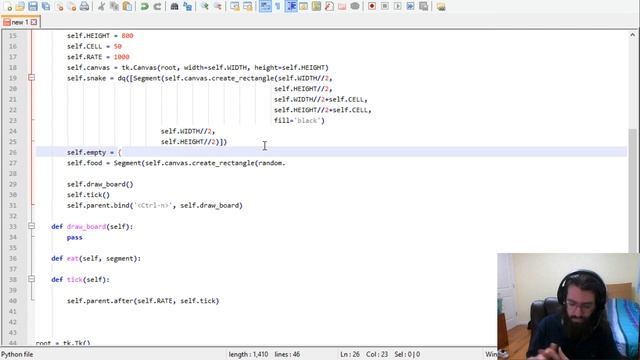The image size is (640, 360).
Task: Play back the recorded macro
Action: [x=398, y=6]
